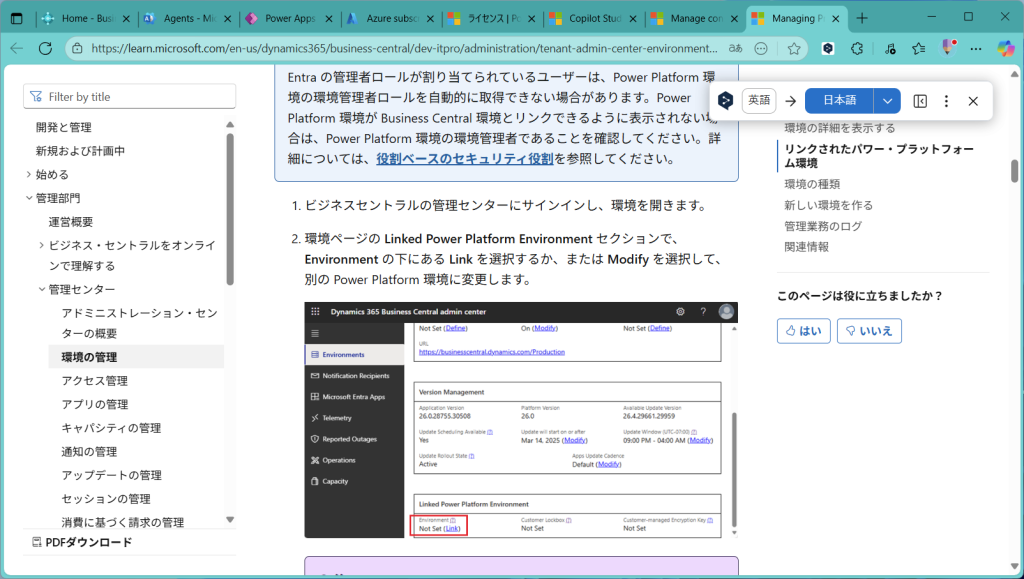Click the side panel icon in the DeepL popup
The image size is (1024, 579).
(x=920, y=101)
